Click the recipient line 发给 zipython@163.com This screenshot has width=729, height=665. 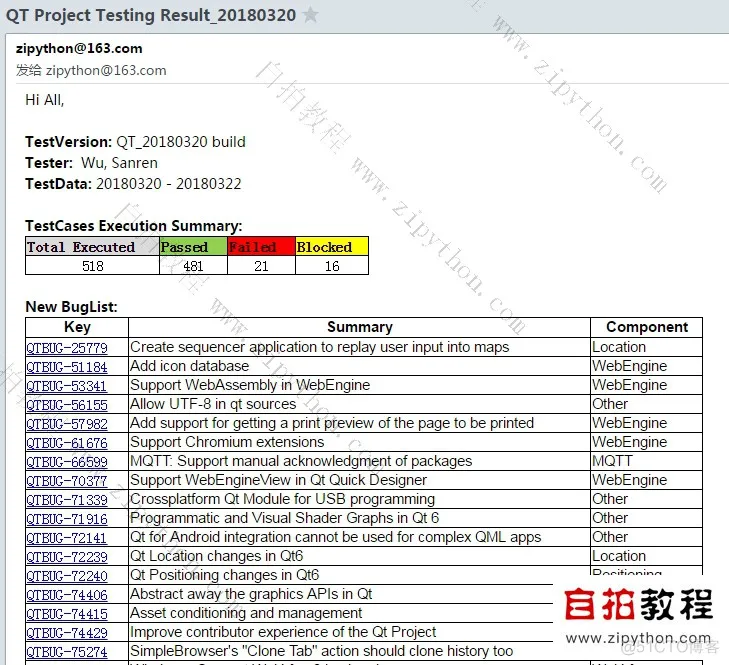pos(91,70)
